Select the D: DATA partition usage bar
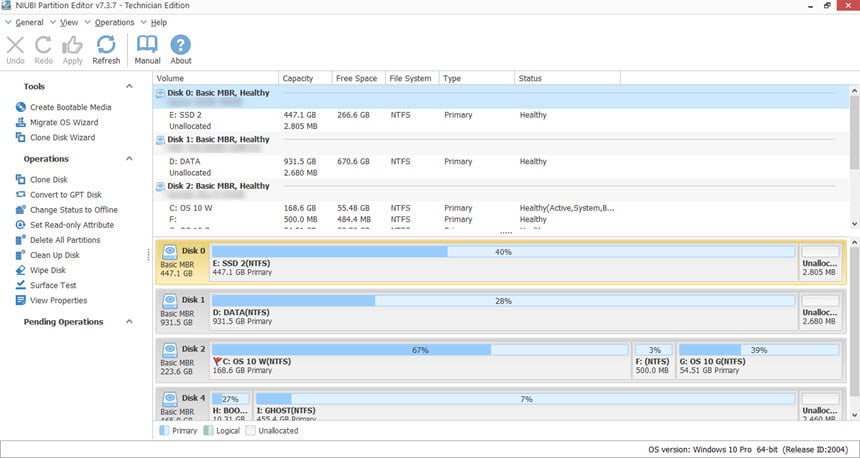860x458 pixels. pos(503,301)
